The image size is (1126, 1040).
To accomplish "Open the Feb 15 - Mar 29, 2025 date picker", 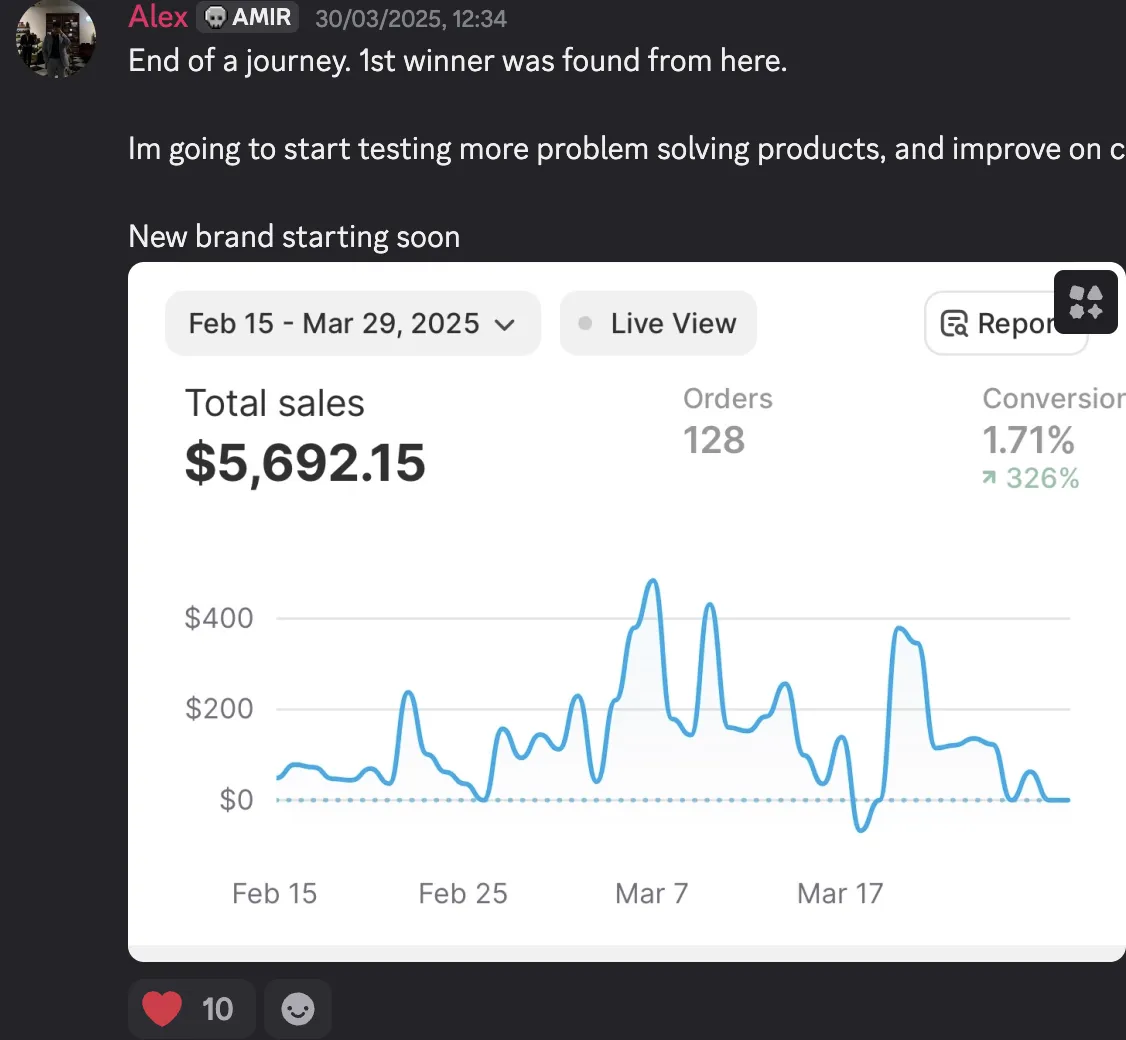I will pos(353,323).
